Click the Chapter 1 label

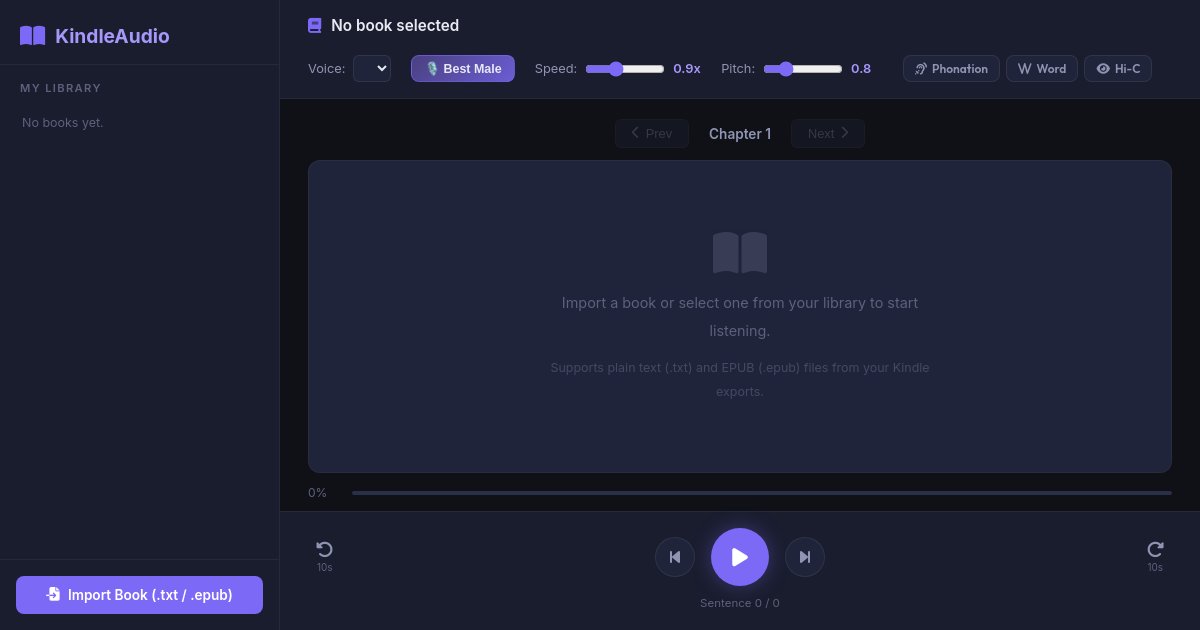tap(740, 134)
